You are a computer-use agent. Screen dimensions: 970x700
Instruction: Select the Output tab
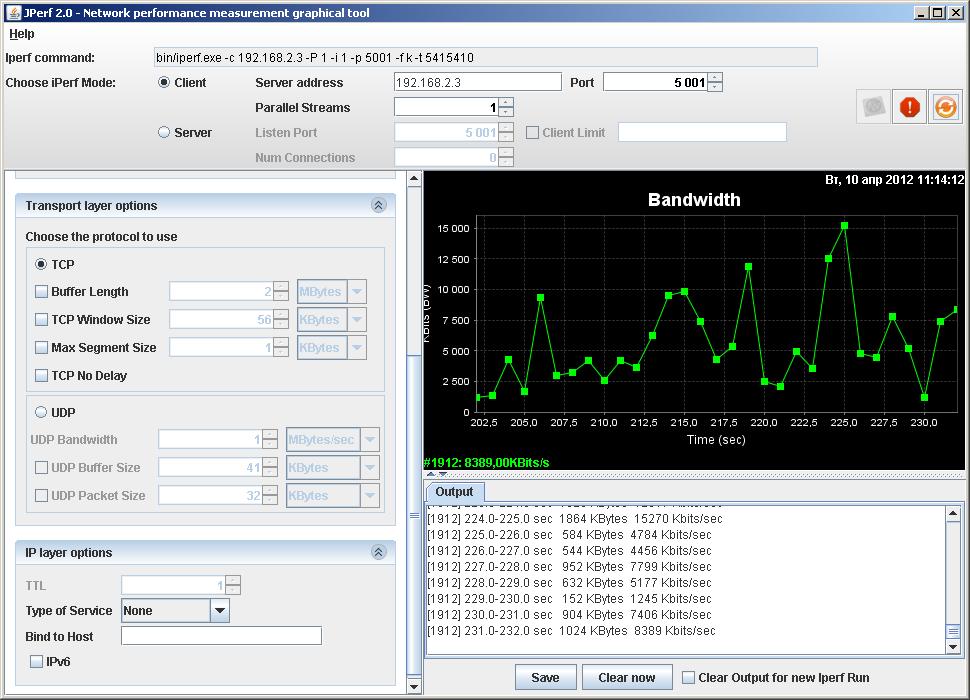454,492
